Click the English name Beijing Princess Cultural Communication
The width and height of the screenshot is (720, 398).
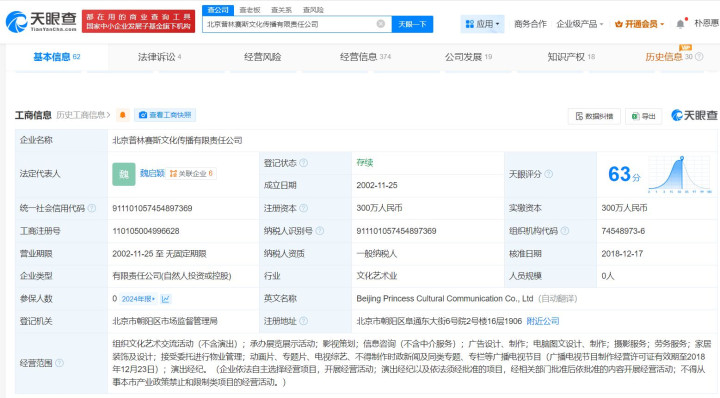point(444,298)
